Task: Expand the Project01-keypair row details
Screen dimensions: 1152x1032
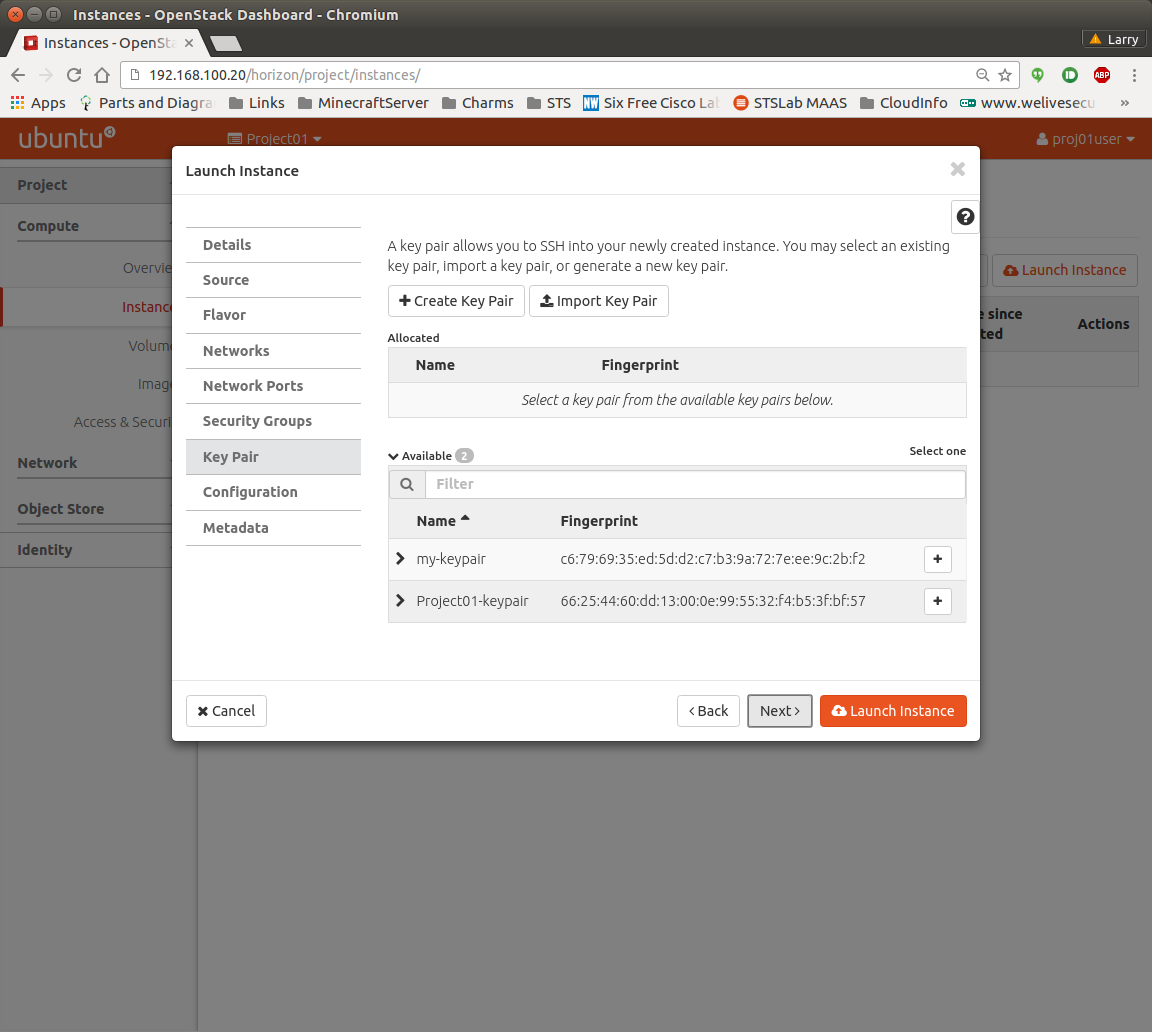Action: pyautogui.click(x=400, y=601)
